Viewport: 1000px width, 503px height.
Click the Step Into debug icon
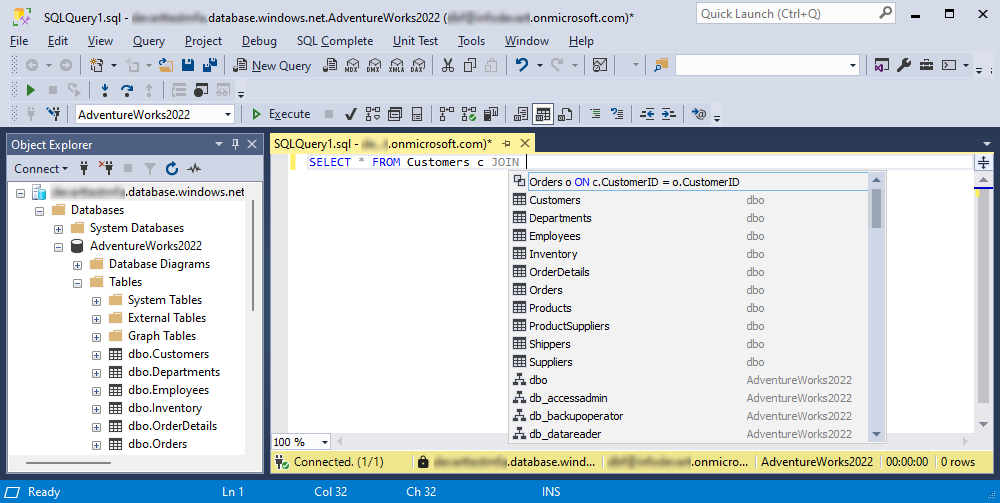click(x=105, y=90)
